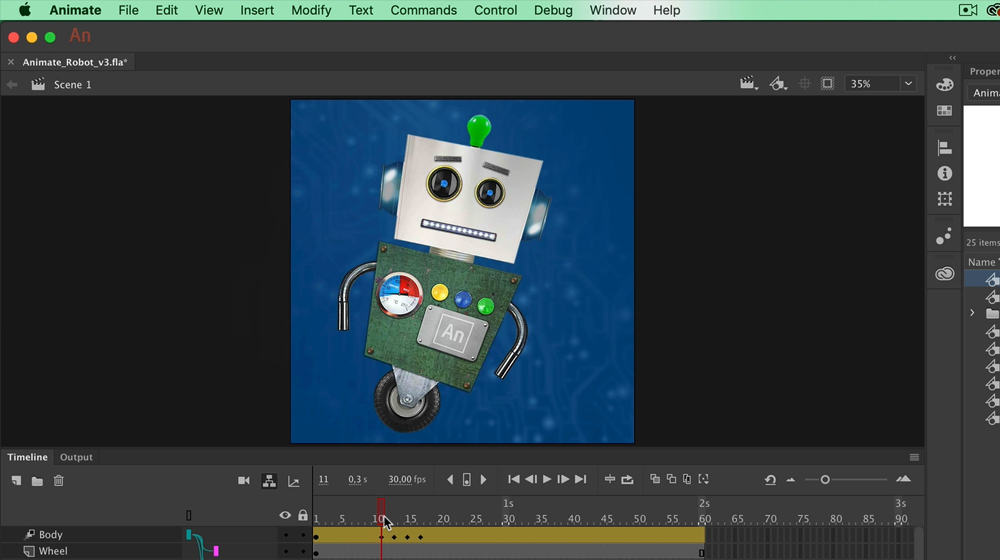Open layer depth graph icon

(293, 481)
